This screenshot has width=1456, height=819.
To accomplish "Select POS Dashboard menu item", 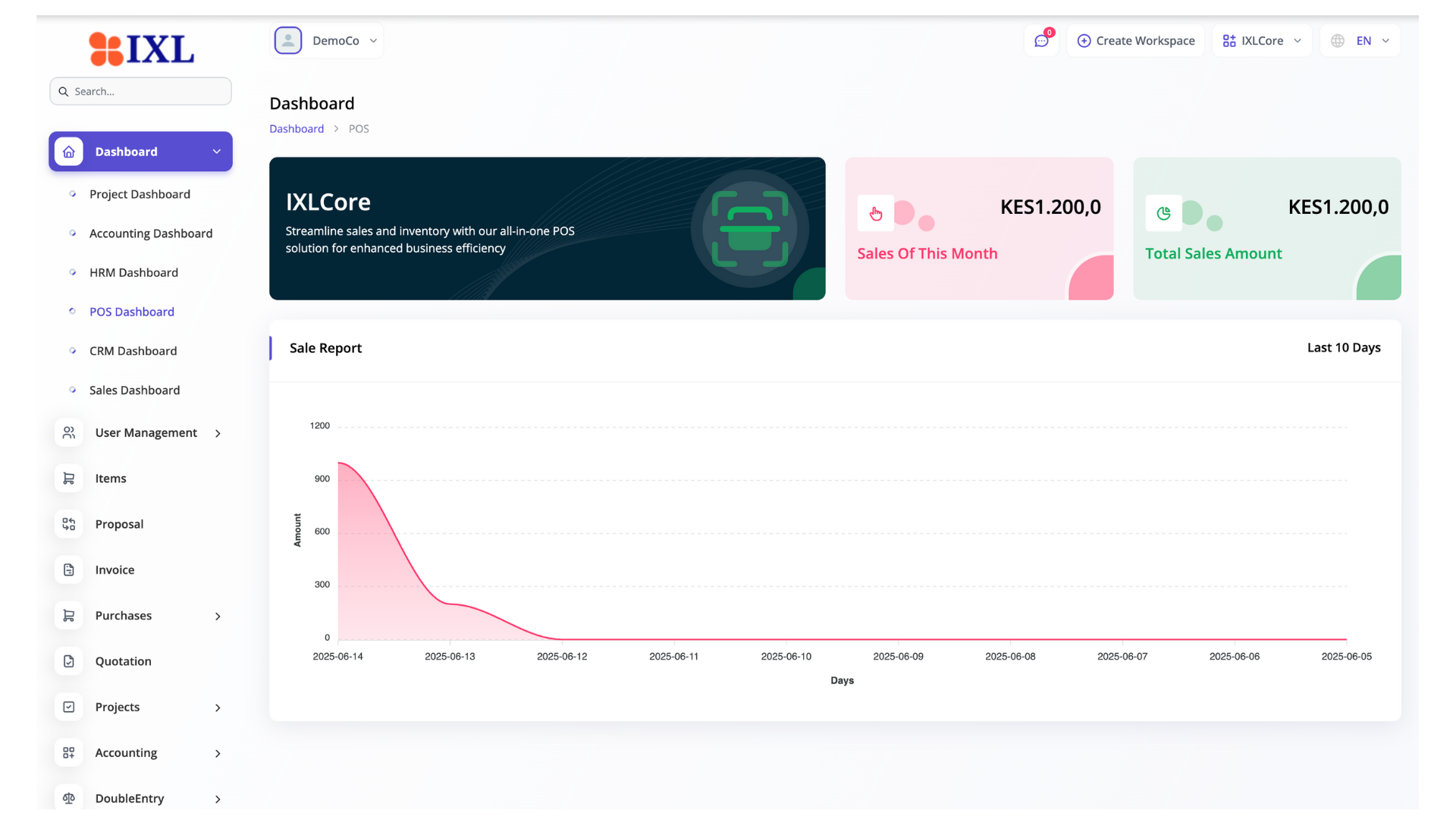I will [x=132, y=312].
